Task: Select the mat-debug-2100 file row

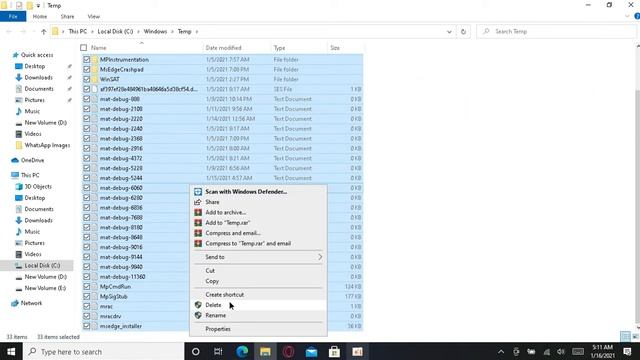Action: [222, 109]
